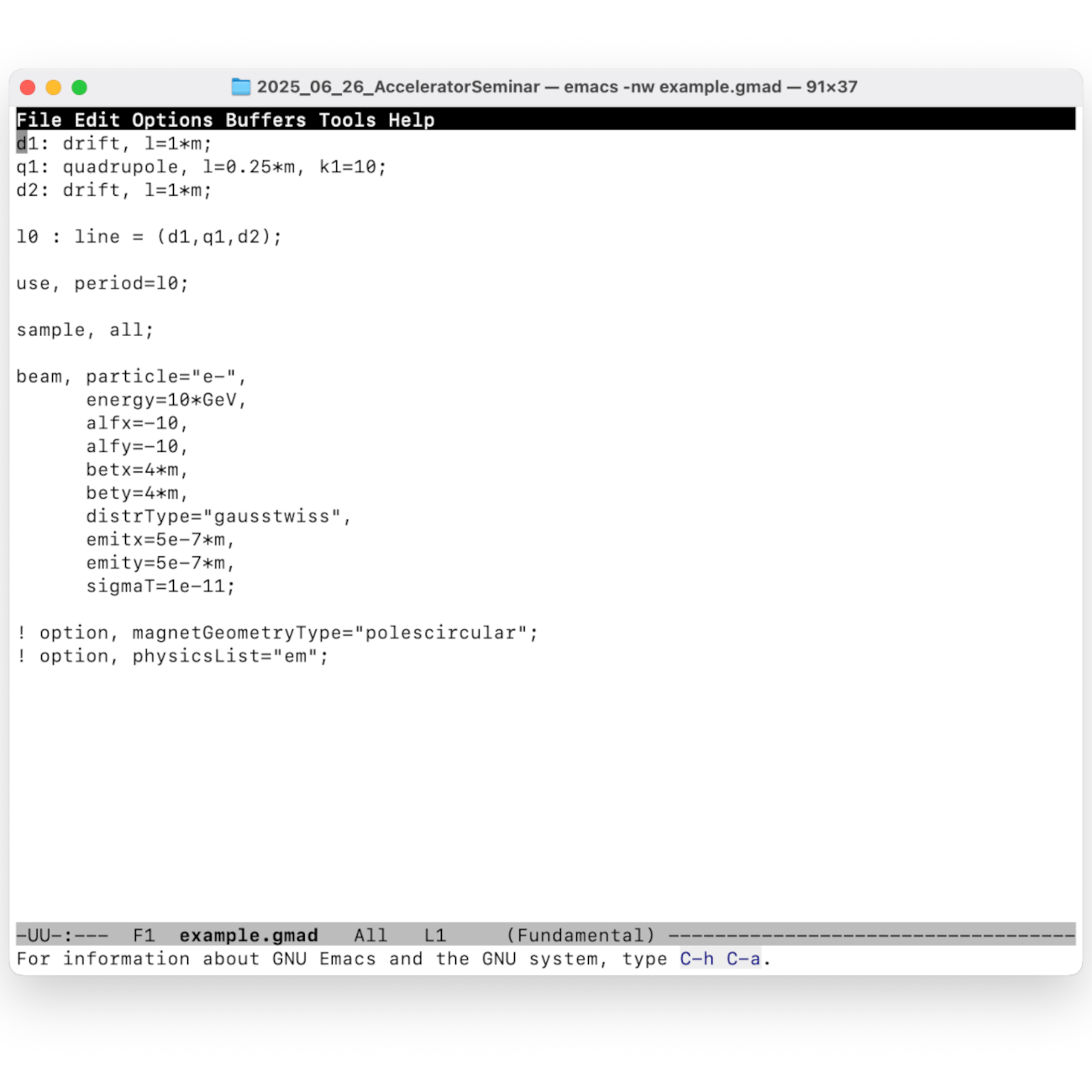Screen dimensions: 1092x1092
Task: Open the Buffers menu
Action: [x=265, y=120]
